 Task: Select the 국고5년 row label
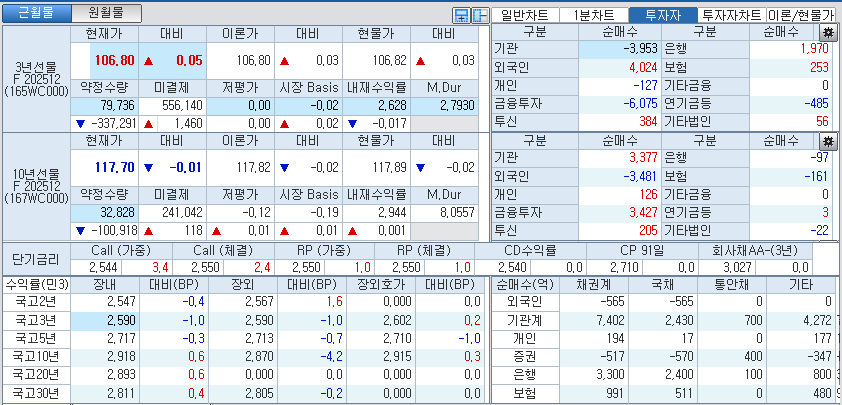[x=35, y=339]
